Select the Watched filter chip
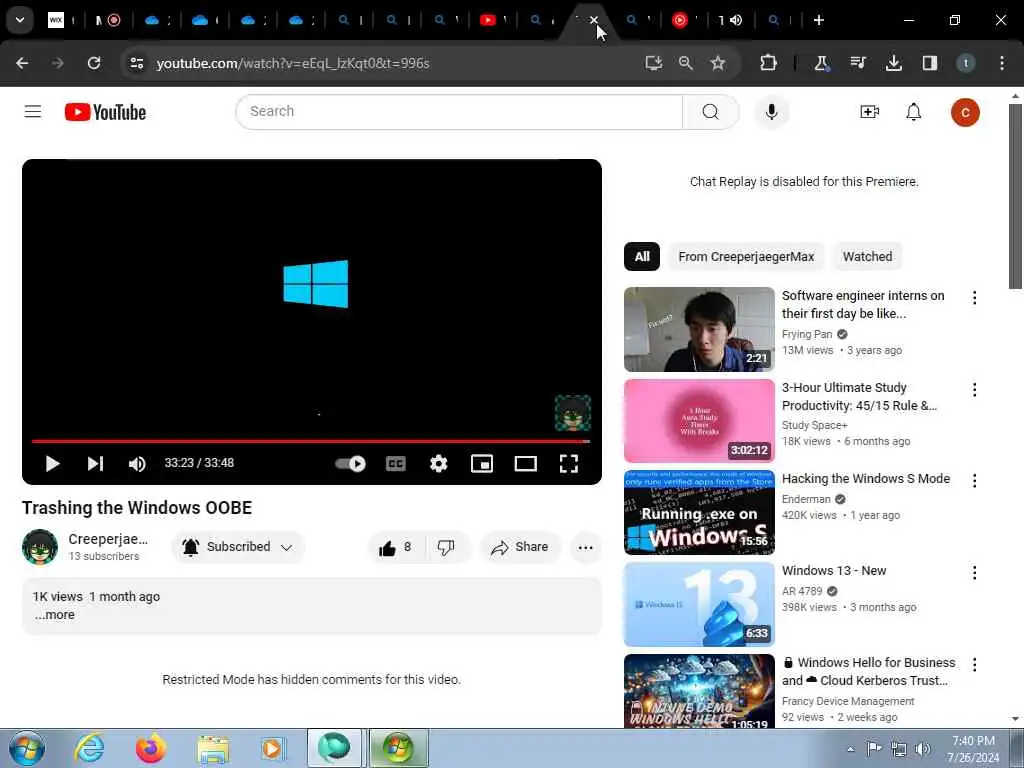This screenshot has height=768, width=1024. tap(867, 257)
